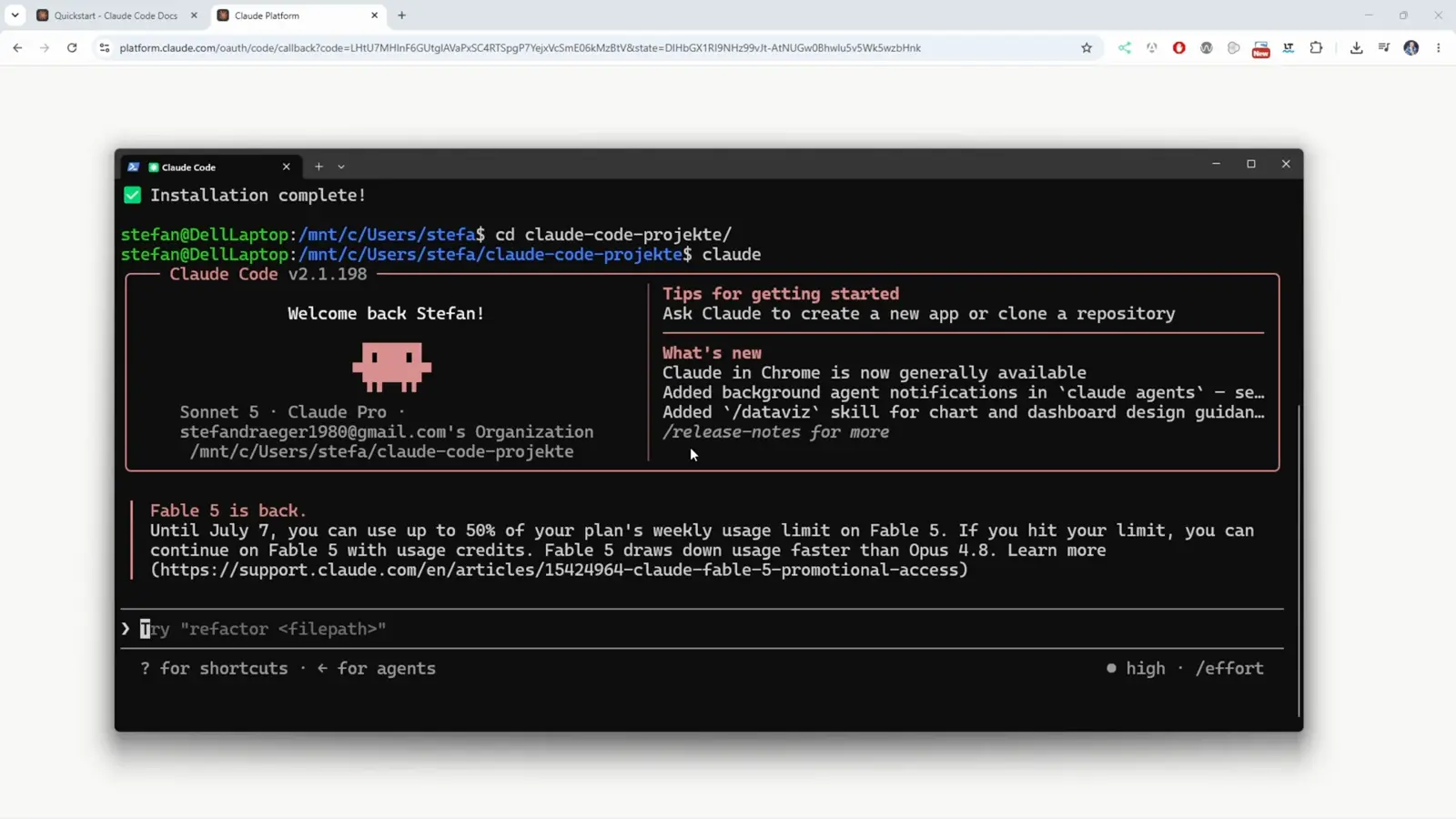Open the extension icon with red New badge
1456x819 pixels.
click(1261, 49)
